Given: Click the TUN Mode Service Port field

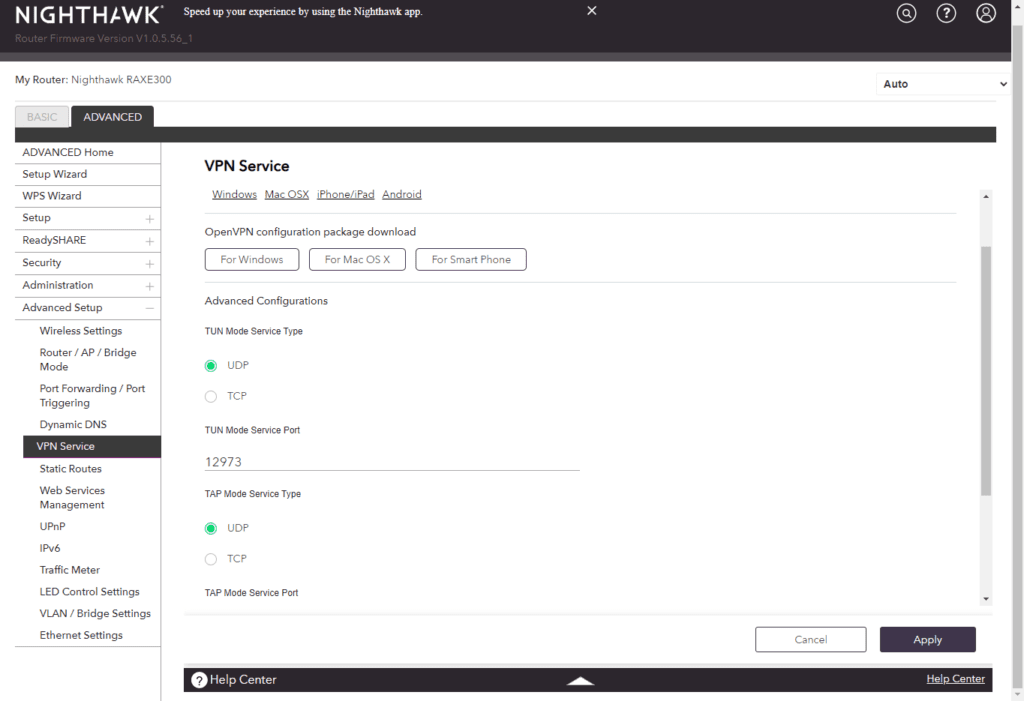Looking at the screenshot, I should [392, 462].
